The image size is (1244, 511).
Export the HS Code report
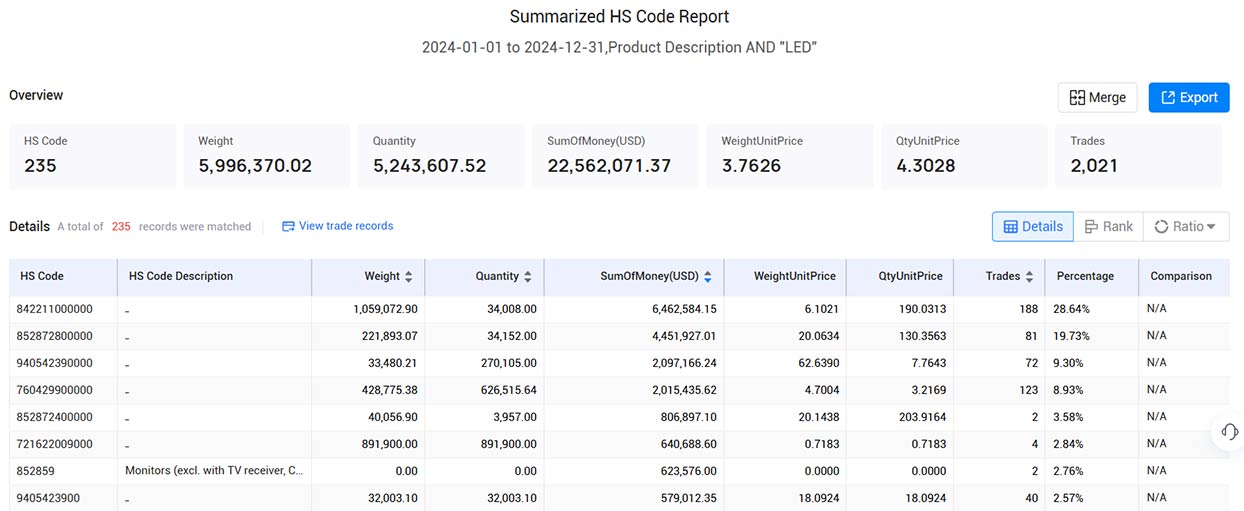[1189, 97]
